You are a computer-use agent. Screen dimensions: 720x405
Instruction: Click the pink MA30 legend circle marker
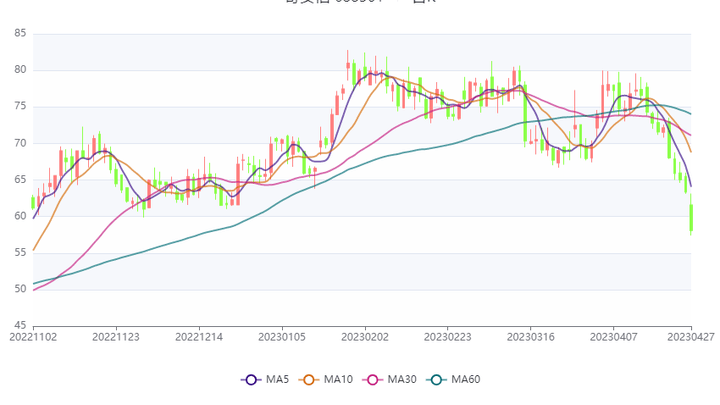(x=373, y=379)
